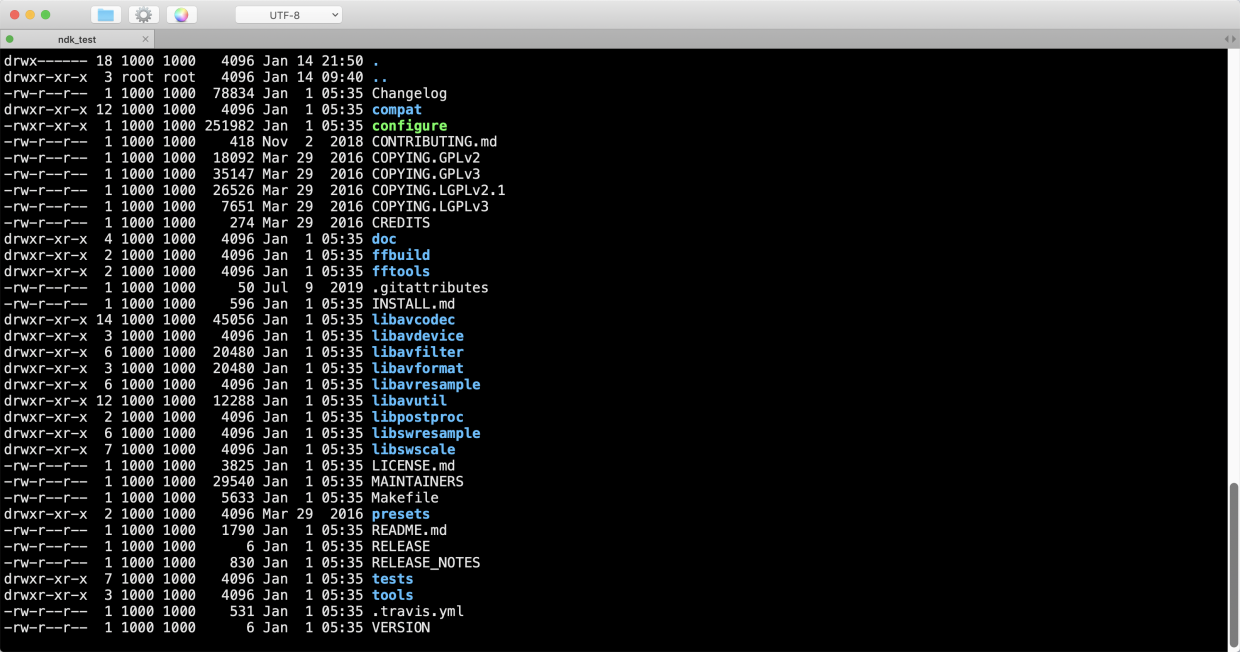
Task: Click the green zoom button of the window
Action: [x=44, y=15]
